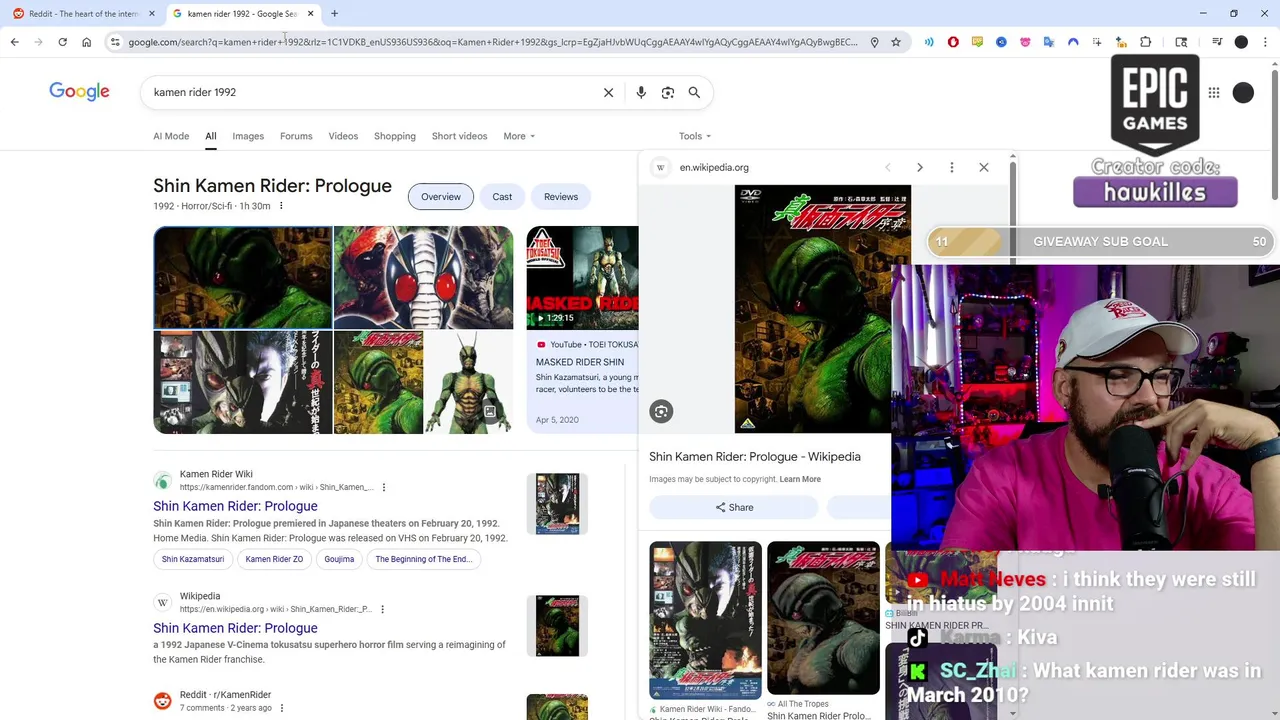Viewport: 1280px width, 720px height.
Task: Open the Google apps grid
Action: (x=1214, y=93)
